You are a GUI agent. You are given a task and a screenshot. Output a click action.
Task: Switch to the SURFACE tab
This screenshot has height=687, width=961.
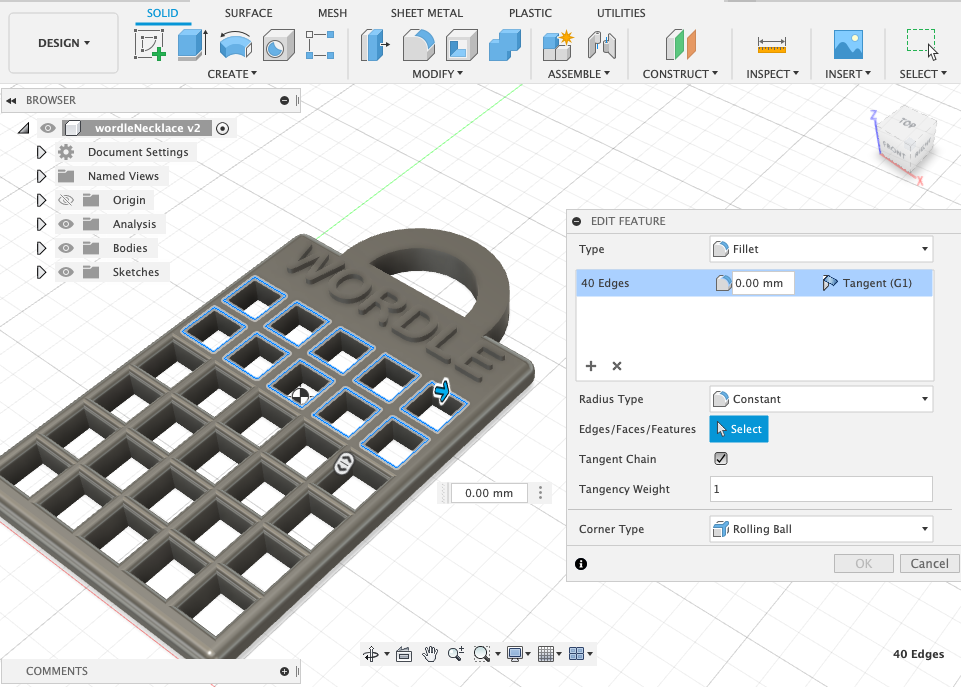pyautogui.click(x=248, y=13)
